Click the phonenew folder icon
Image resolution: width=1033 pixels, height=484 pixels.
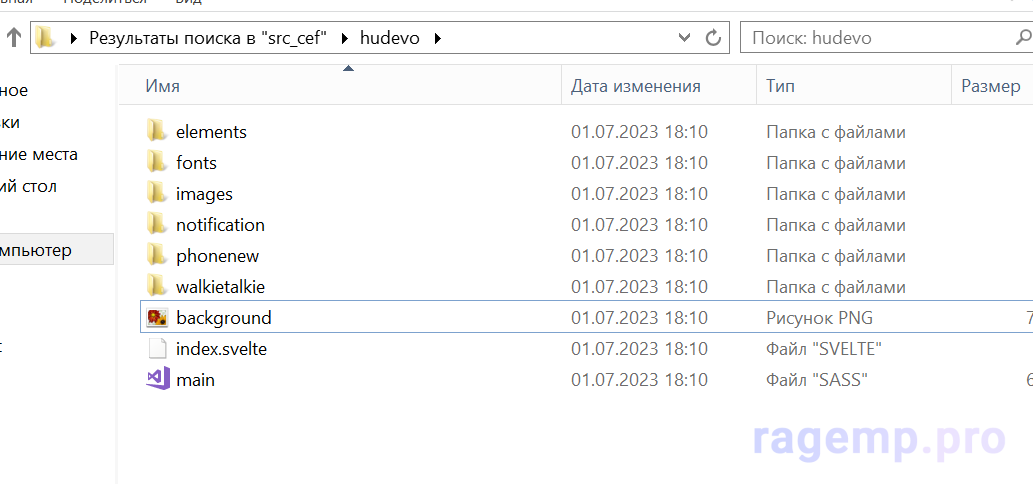pyautogui.click(x=156, y=255)
